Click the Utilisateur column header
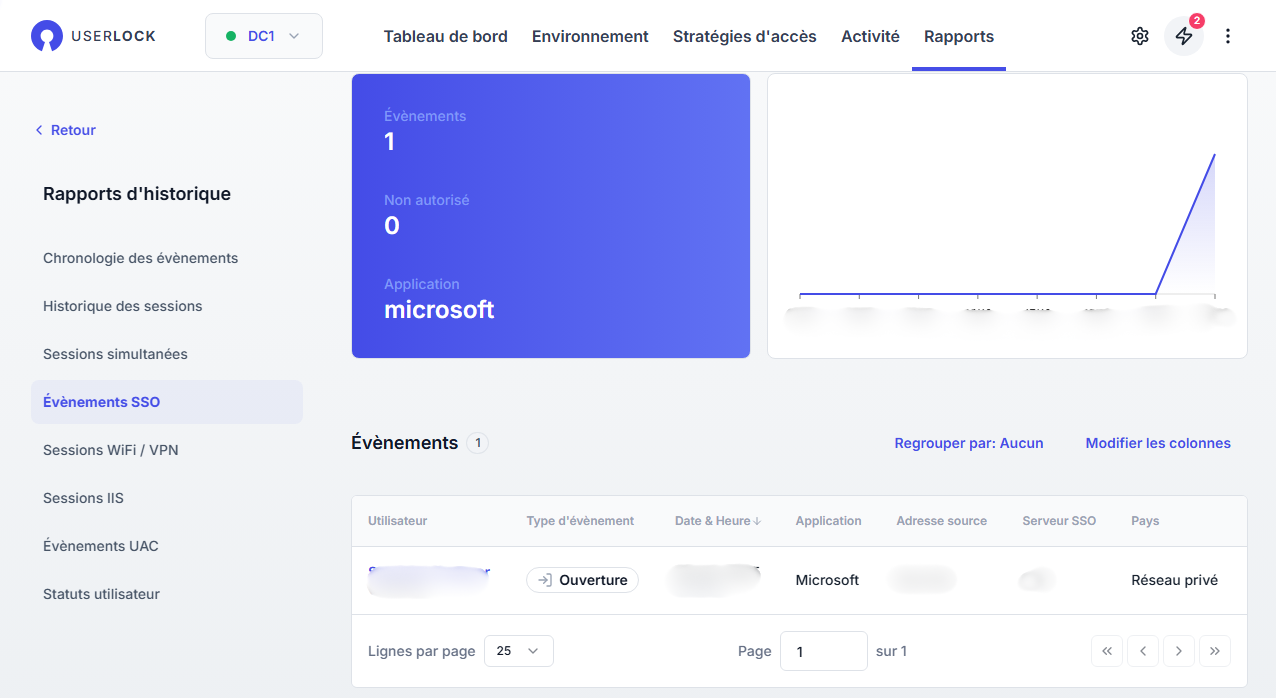 click(x=397, y=521)
